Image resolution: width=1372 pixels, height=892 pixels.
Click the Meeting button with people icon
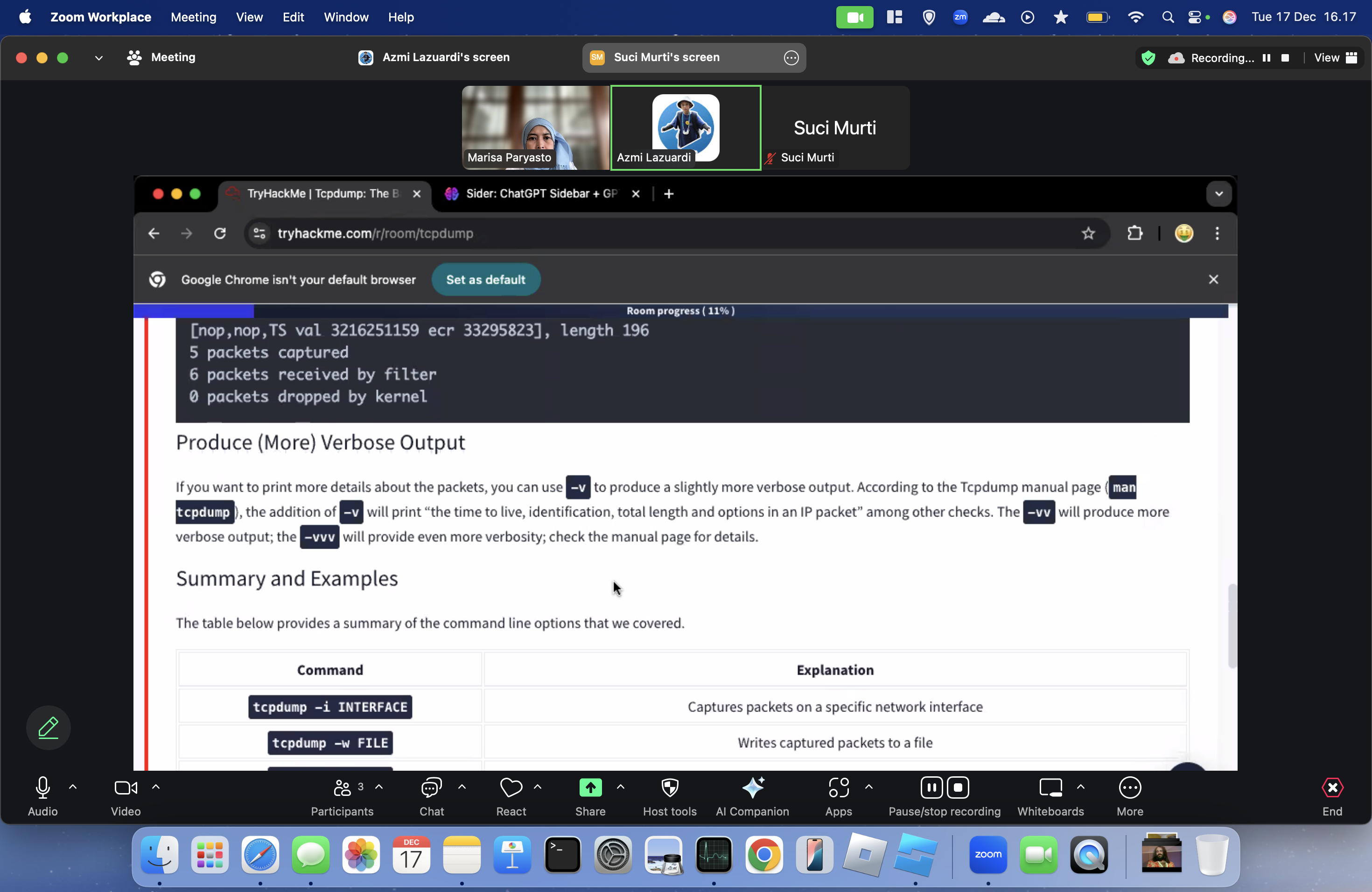[x=161, y=57]
